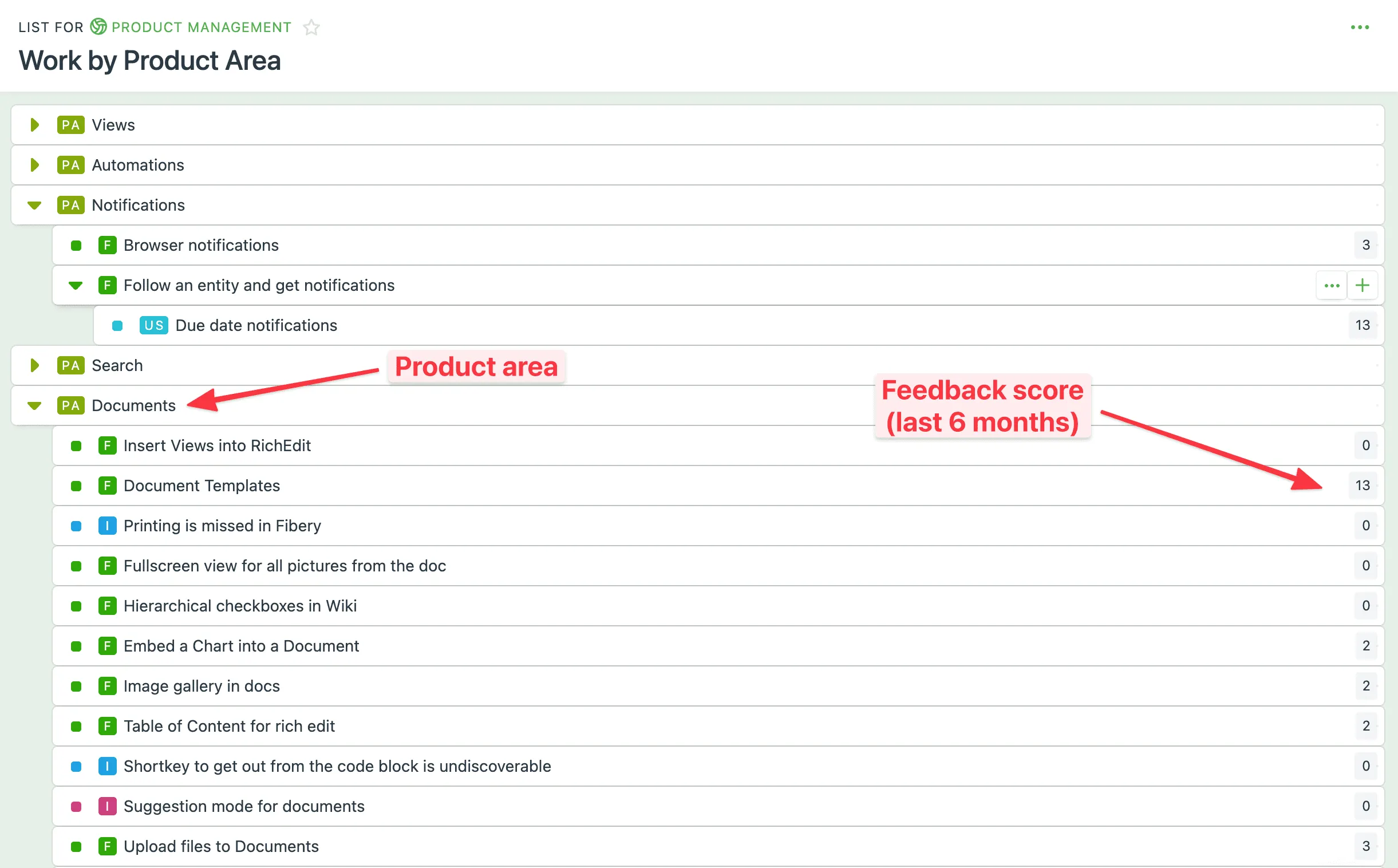Open Fullscreen view for all pictures row
1398x868 pixels.
pyautogui.click(x=285, y=566)
